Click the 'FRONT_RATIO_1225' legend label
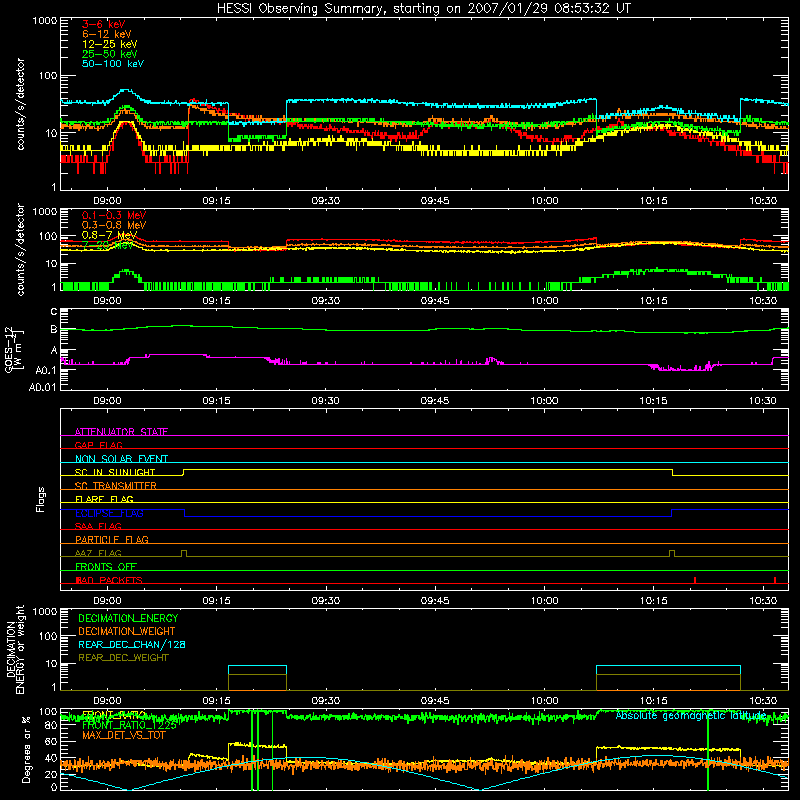The image size is (800, 800). tap(129, 725)
